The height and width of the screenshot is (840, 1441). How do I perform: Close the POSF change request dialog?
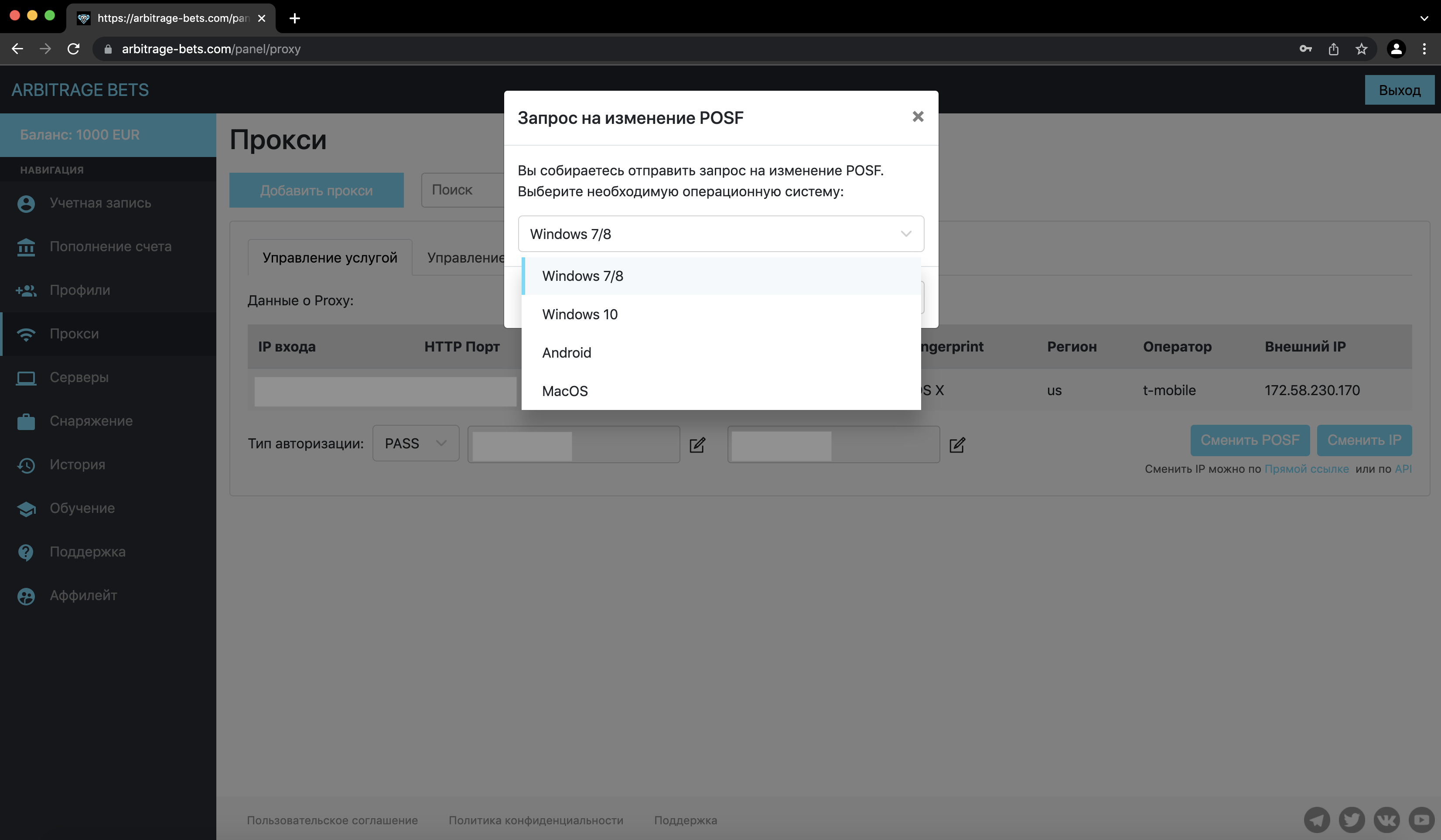click(x=918, y=116)
